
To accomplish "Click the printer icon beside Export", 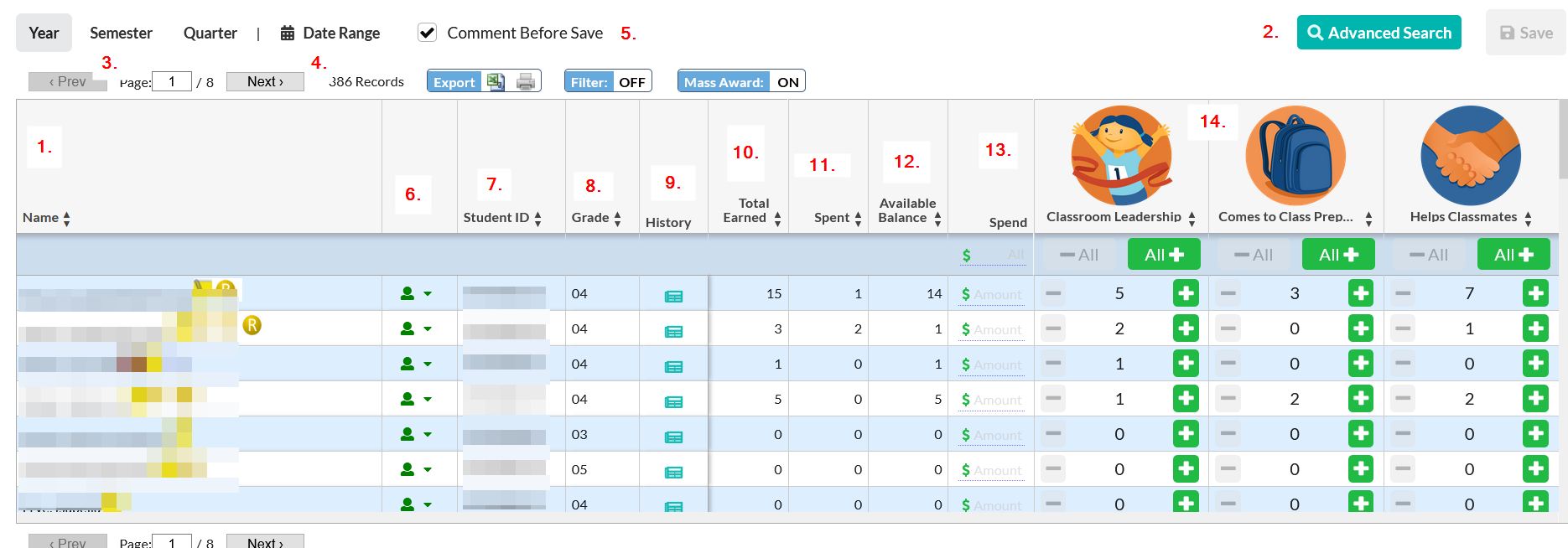I will click(x=526, y=81).
